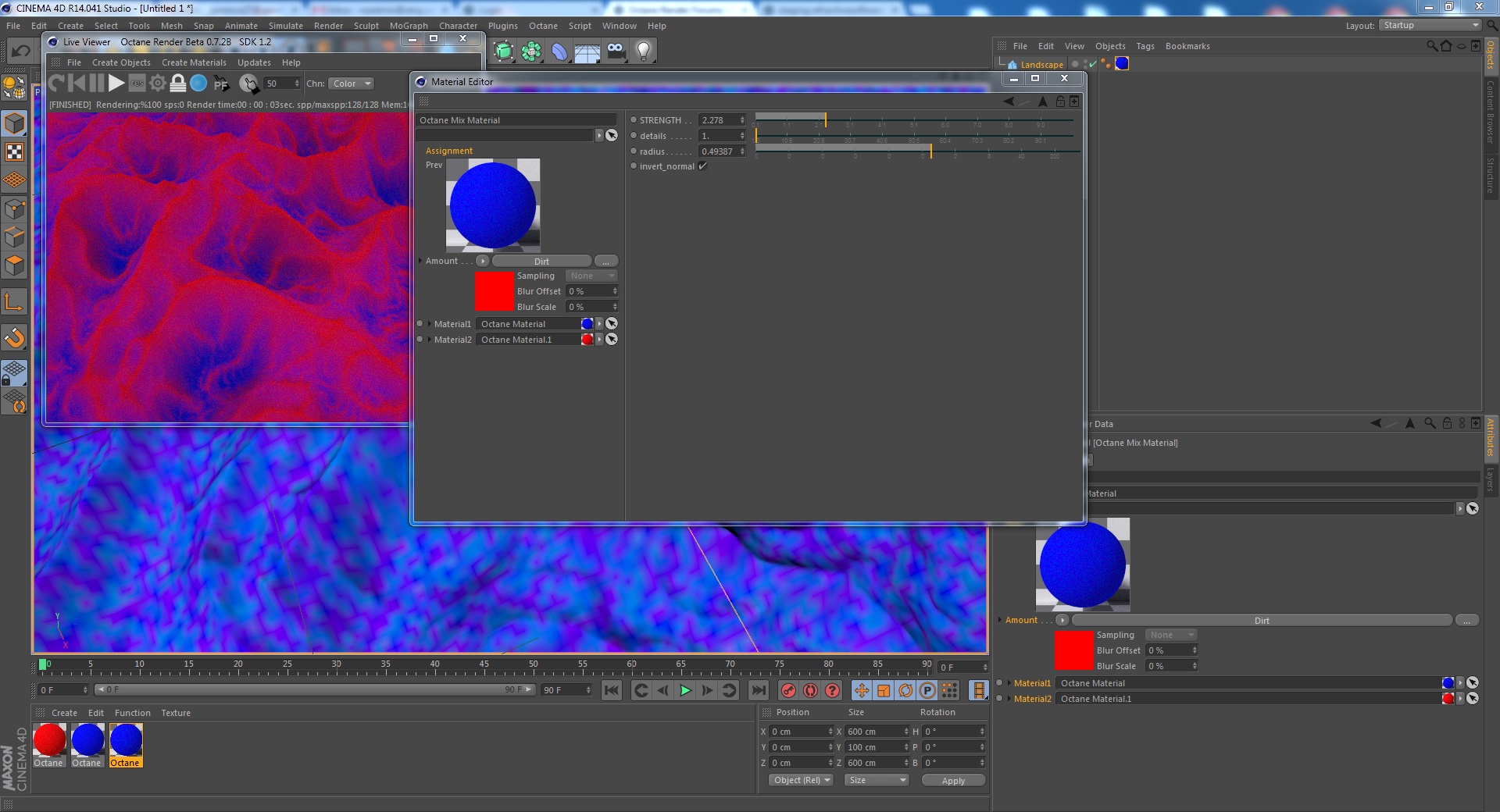The width and height of the screenshot is (1500, 812).
Task: Toggle the animation dot beside radius
Action: (634, 151)
